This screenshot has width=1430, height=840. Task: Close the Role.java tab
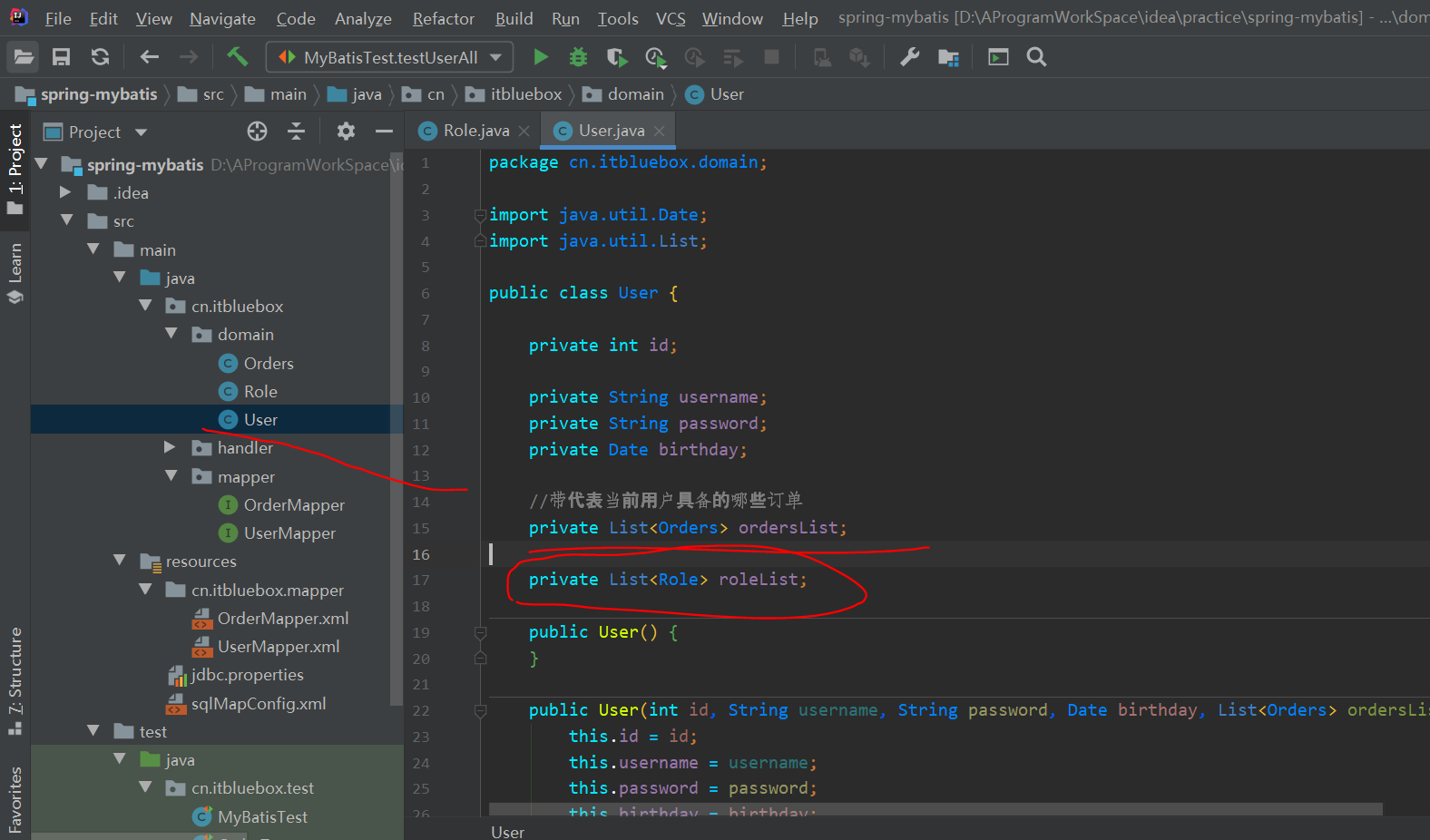524,132
